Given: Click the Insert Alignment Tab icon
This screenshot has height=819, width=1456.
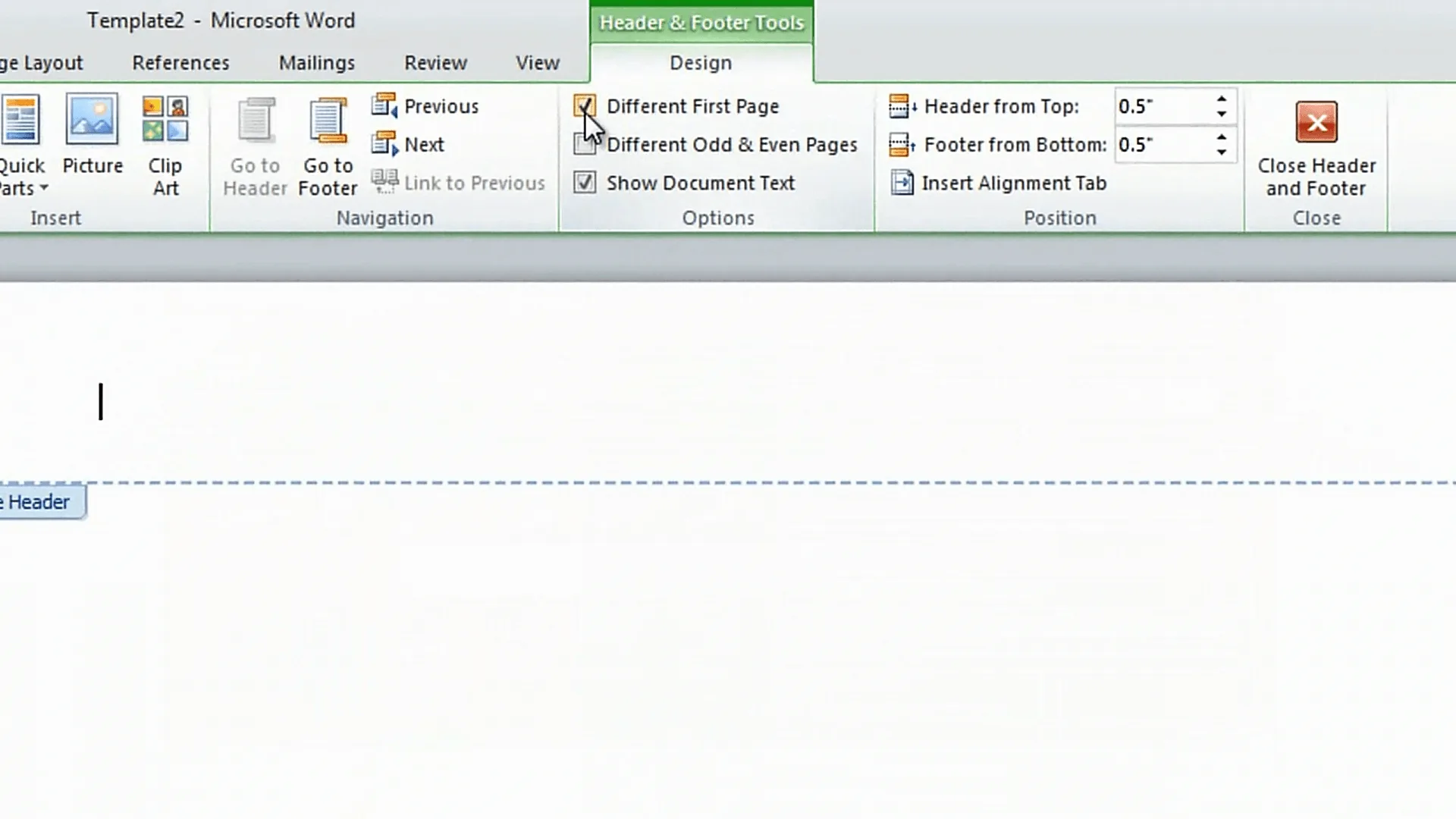Looking at the screenshot, I should (902, 183).
